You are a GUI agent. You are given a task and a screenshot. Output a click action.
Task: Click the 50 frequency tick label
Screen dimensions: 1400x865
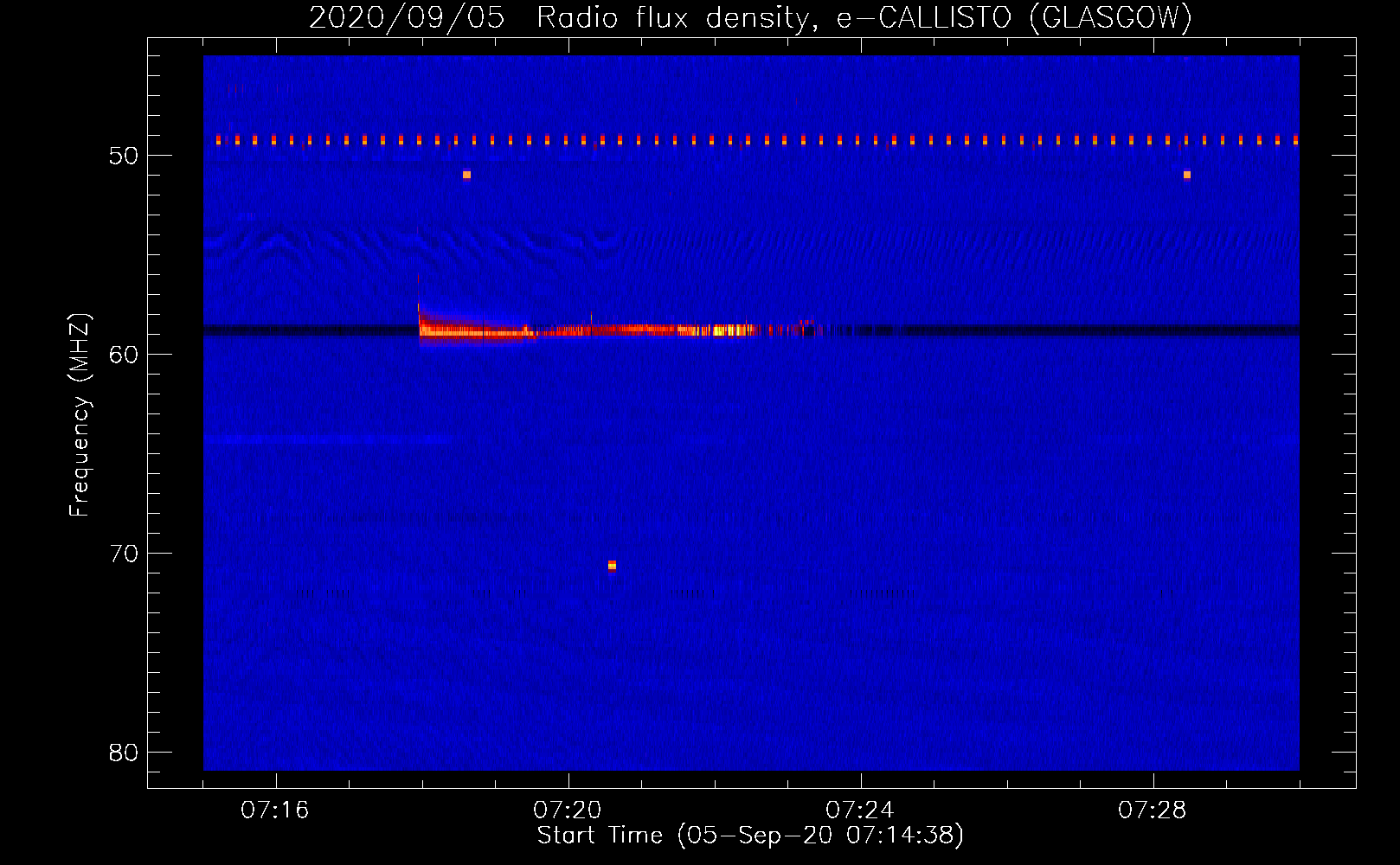pos(124,156)
